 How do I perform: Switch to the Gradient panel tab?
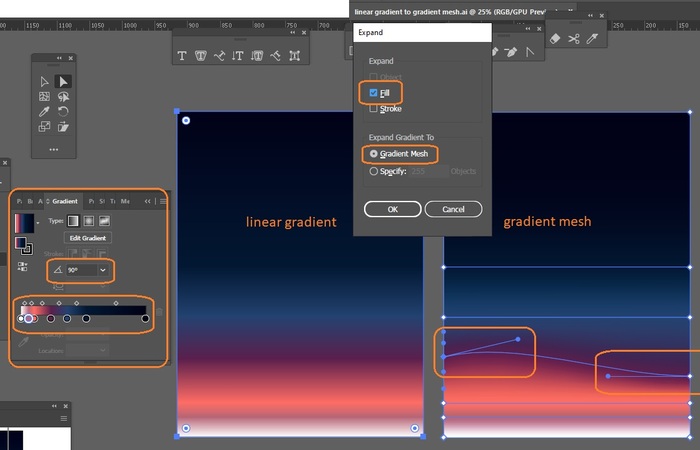pyautogui.click(x=65, y=201)
